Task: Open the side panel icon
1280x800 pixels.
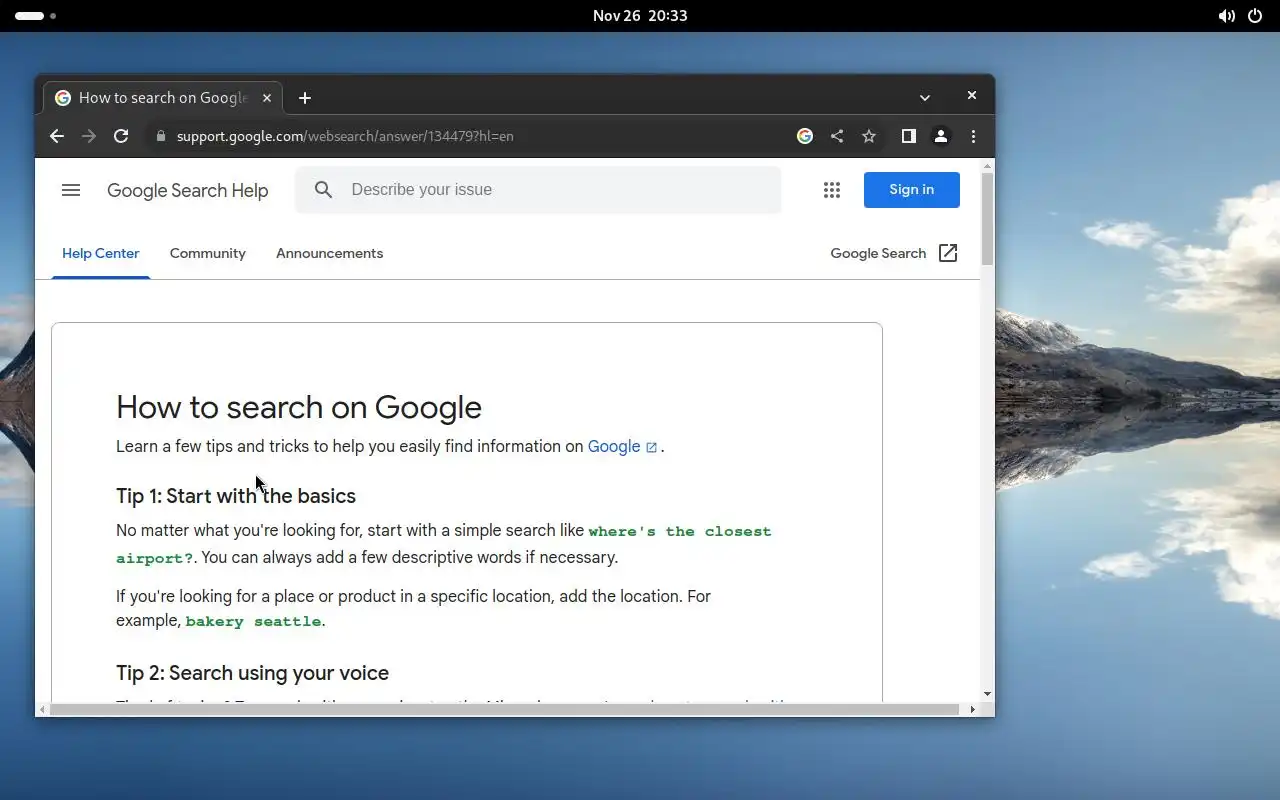Action: (x=909, y=136)
